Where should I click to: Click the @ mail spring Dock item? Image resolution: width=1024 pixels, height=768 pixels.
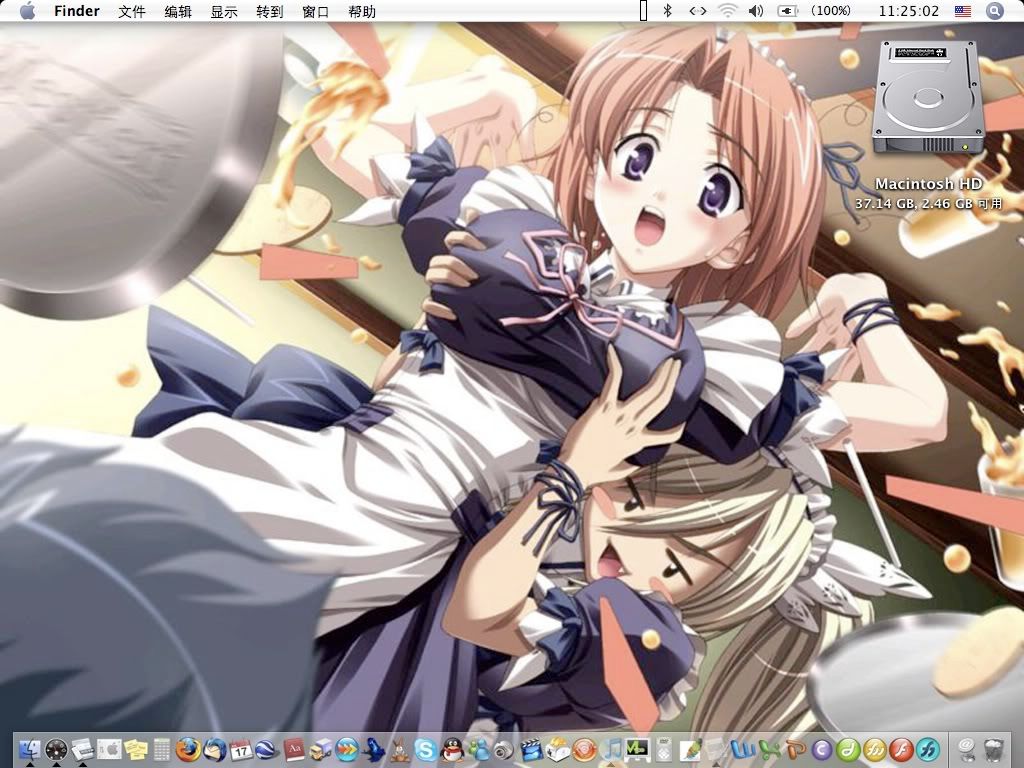[x=966, y=749]
